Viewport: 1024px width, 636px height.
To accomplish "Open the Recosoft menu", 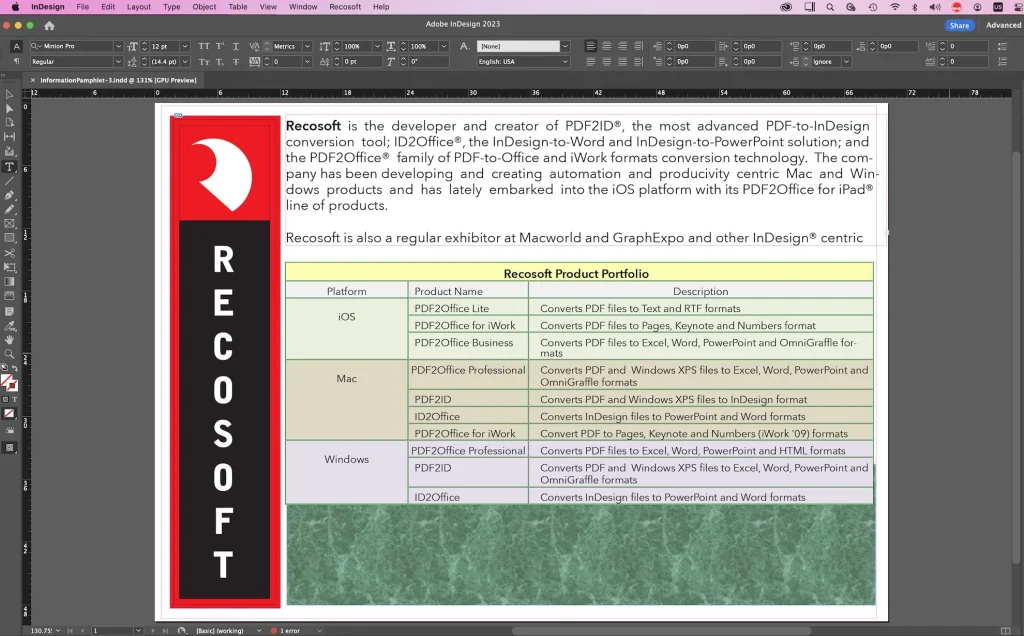I will (345, 7).
